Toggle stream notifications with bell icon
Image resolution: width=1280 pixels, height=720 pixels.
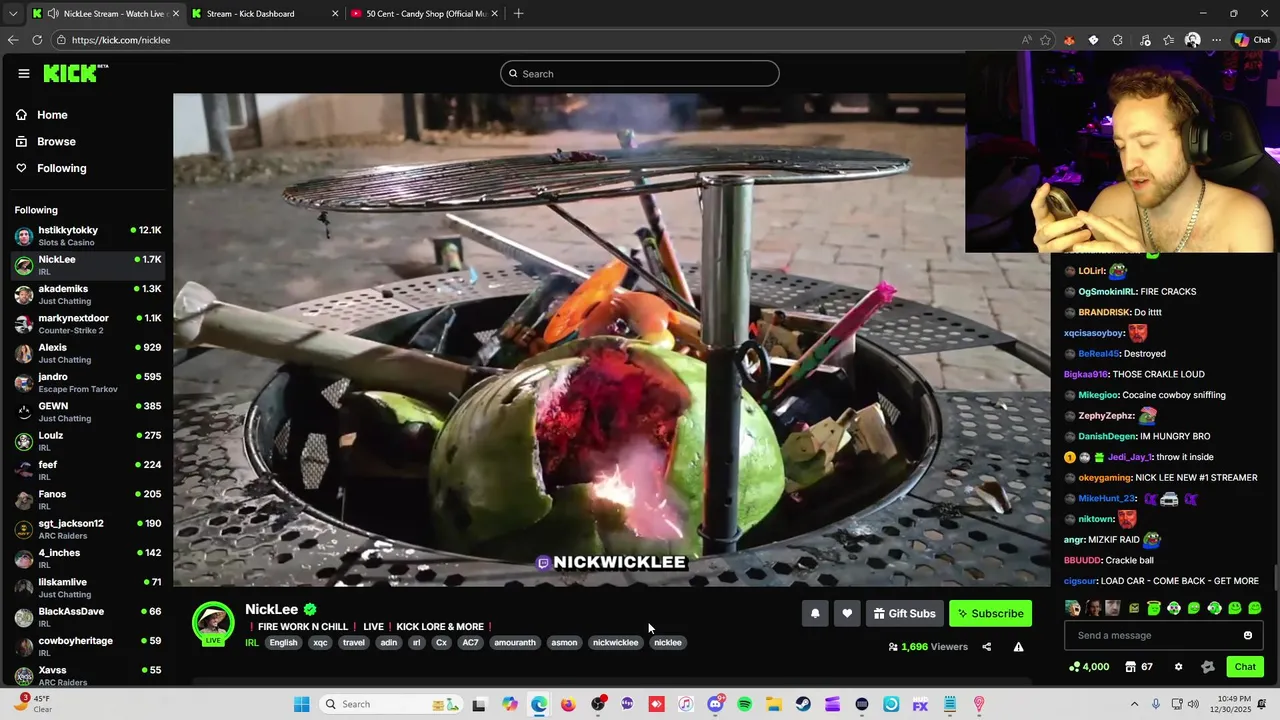point(815,614)
